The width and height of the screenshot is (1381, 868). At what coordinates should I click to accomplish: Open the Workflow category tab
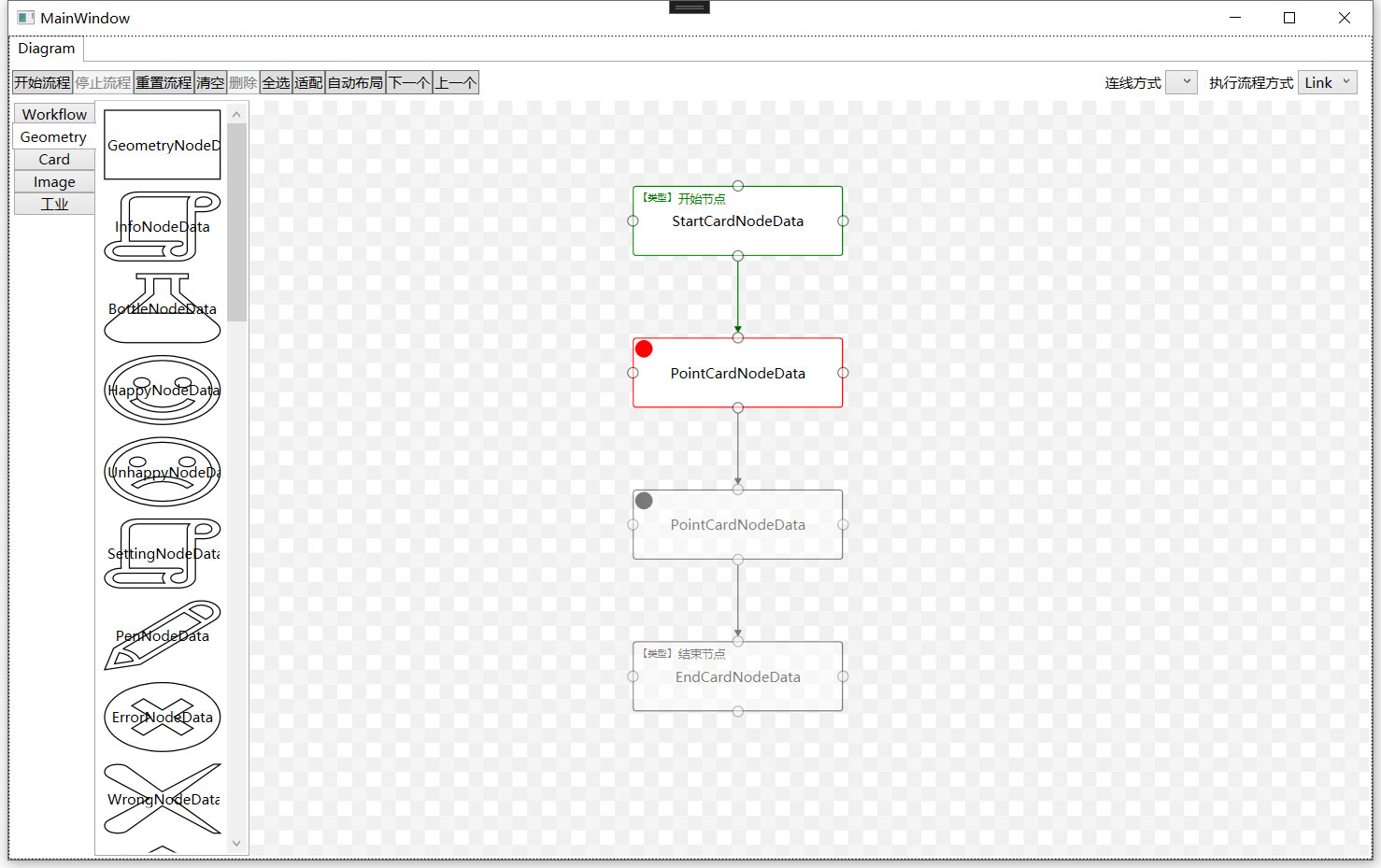(54, 114)
